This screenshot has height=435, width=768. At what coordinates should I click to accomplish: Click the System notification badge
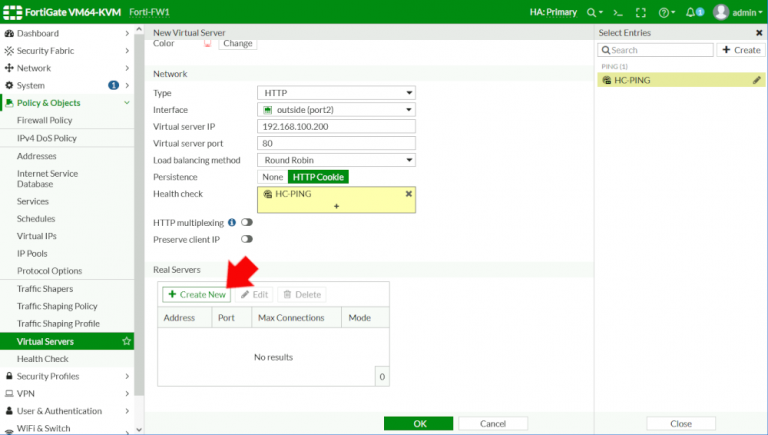tap(113, 85)
